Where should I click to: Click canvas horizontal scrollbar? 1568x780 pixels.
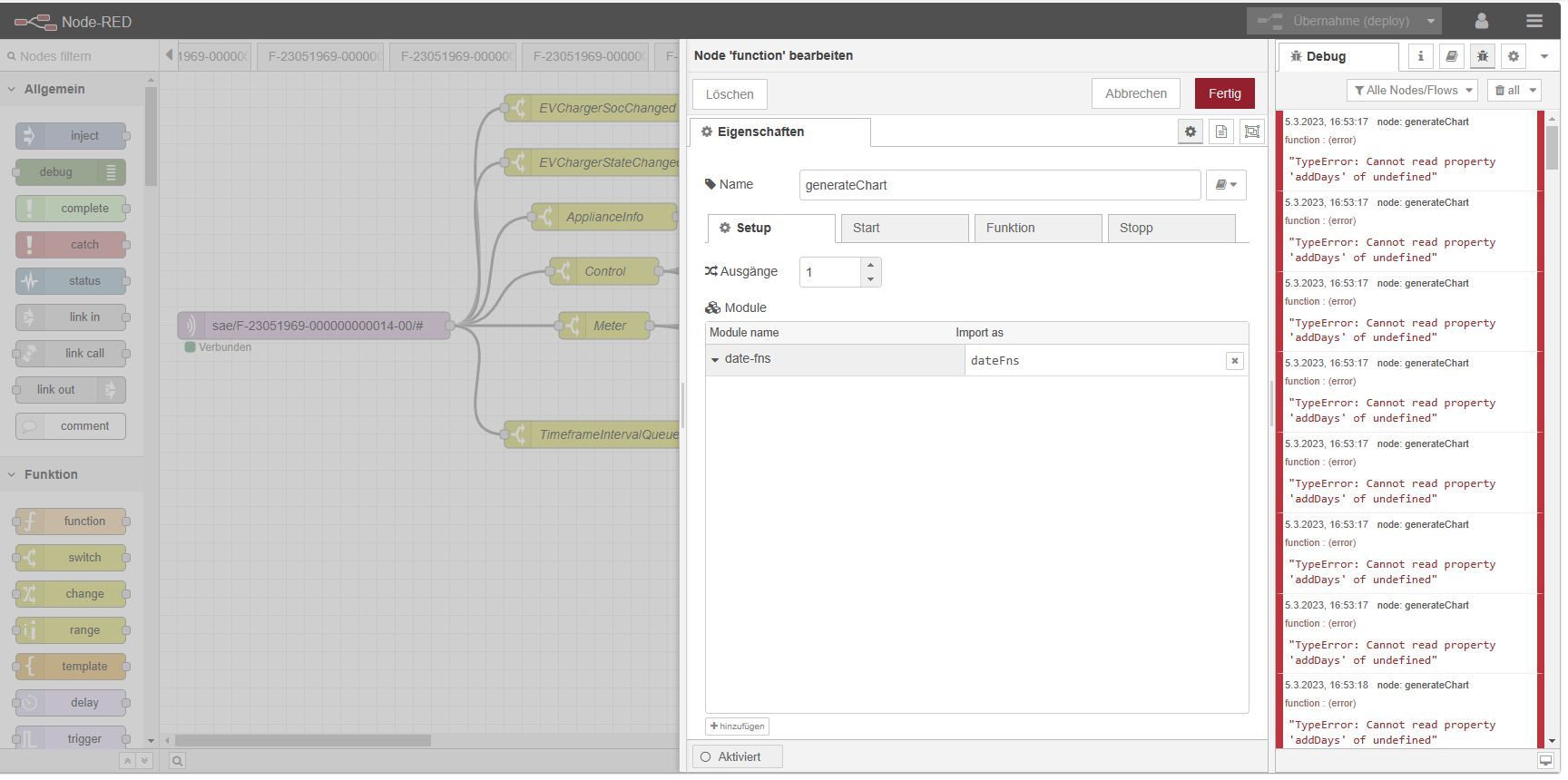(302, 740)
